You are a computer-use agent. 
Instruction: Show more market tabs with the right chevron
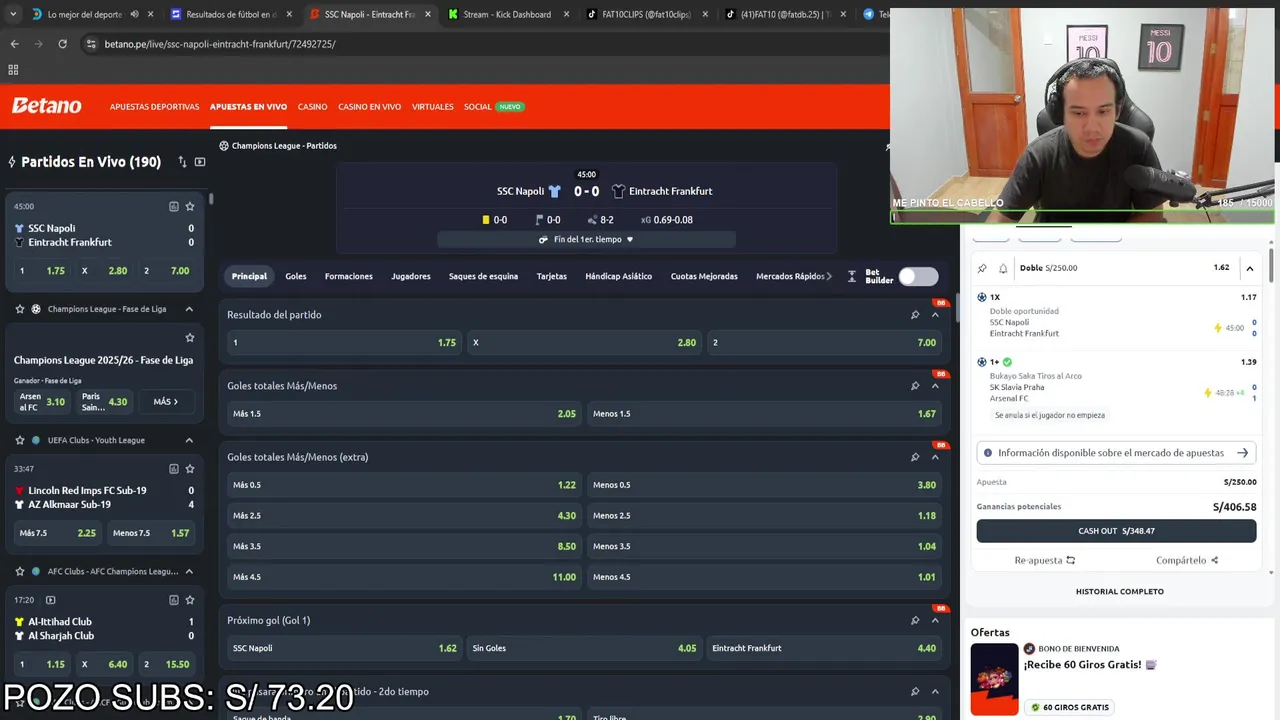pos(829,276)
